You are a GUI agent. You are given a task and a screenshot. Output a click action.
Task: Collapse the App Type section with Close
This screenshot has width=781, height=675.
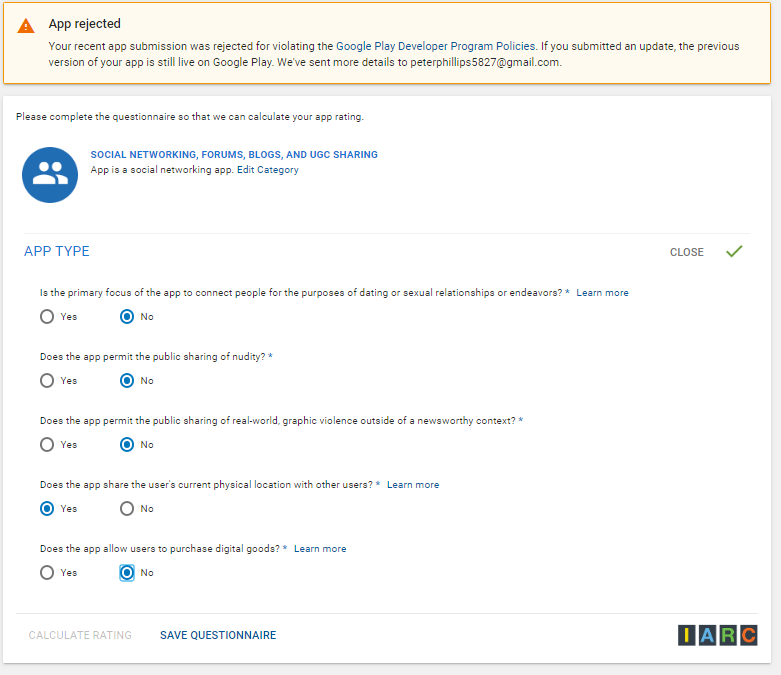click(686, 252)
